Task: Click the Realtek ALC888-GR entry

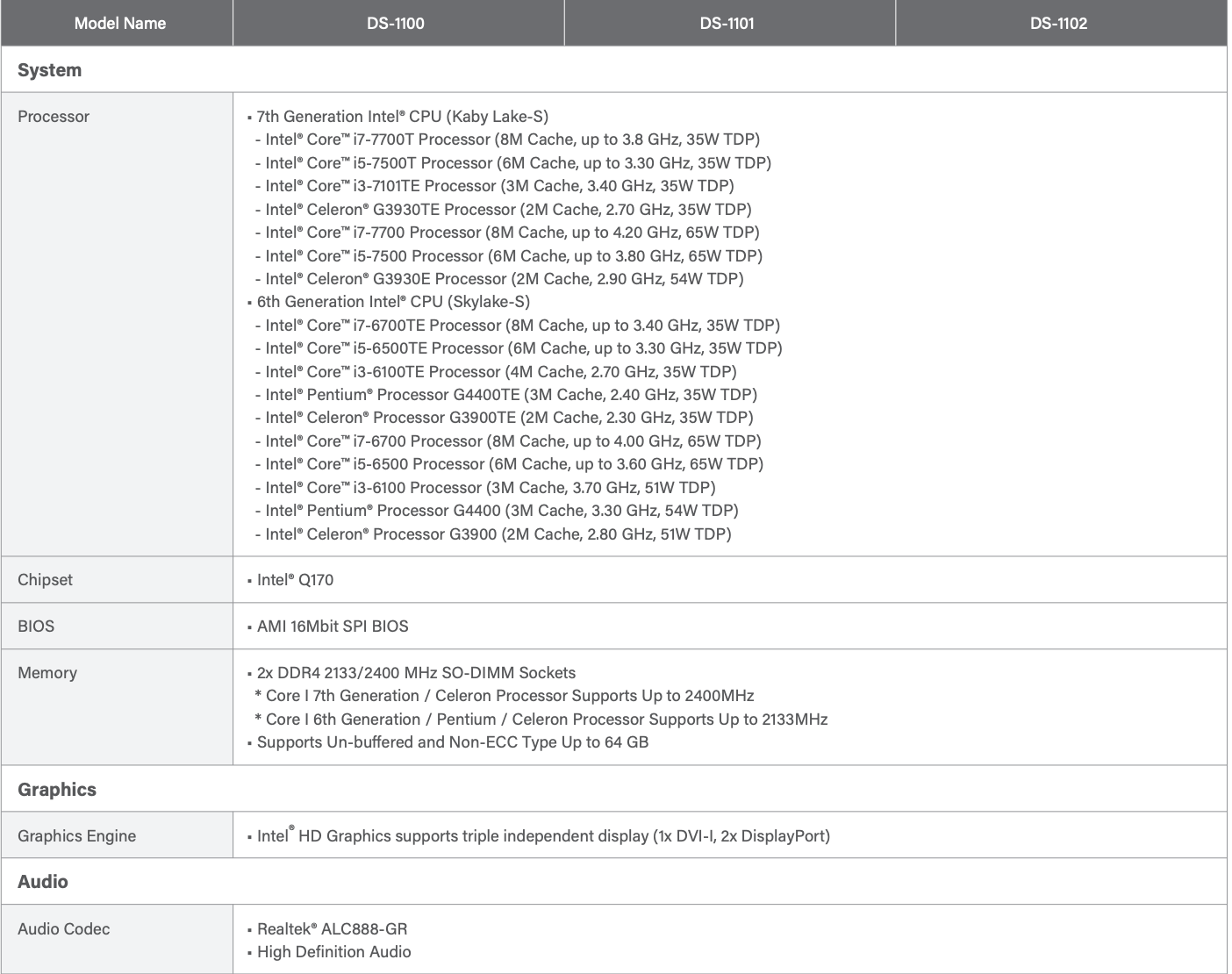Action: pyautogui.click(x=332, y=929)
